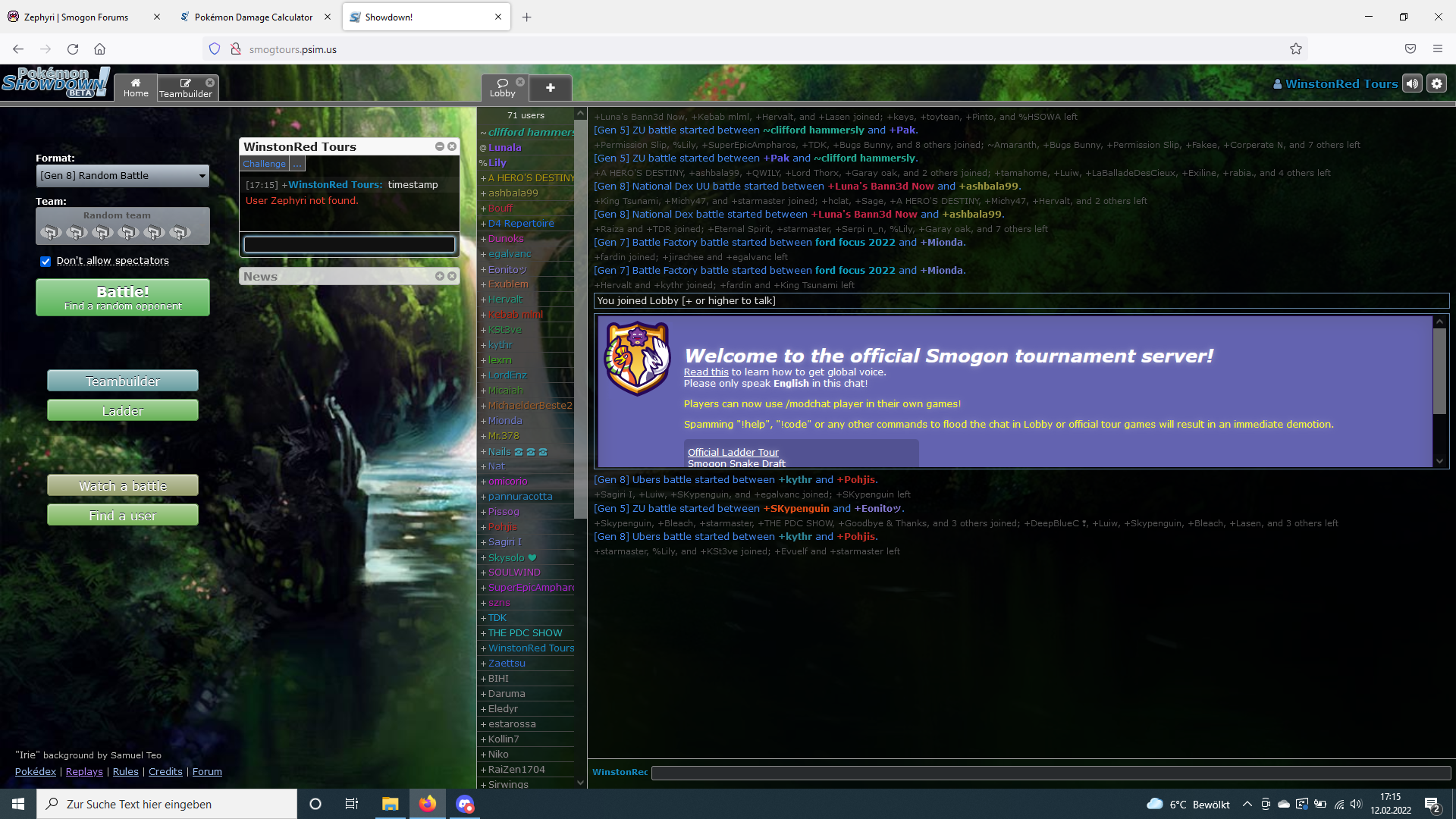
Task: Open the options gear icon
Action: pyautogui.click(x=1437, y=83)
